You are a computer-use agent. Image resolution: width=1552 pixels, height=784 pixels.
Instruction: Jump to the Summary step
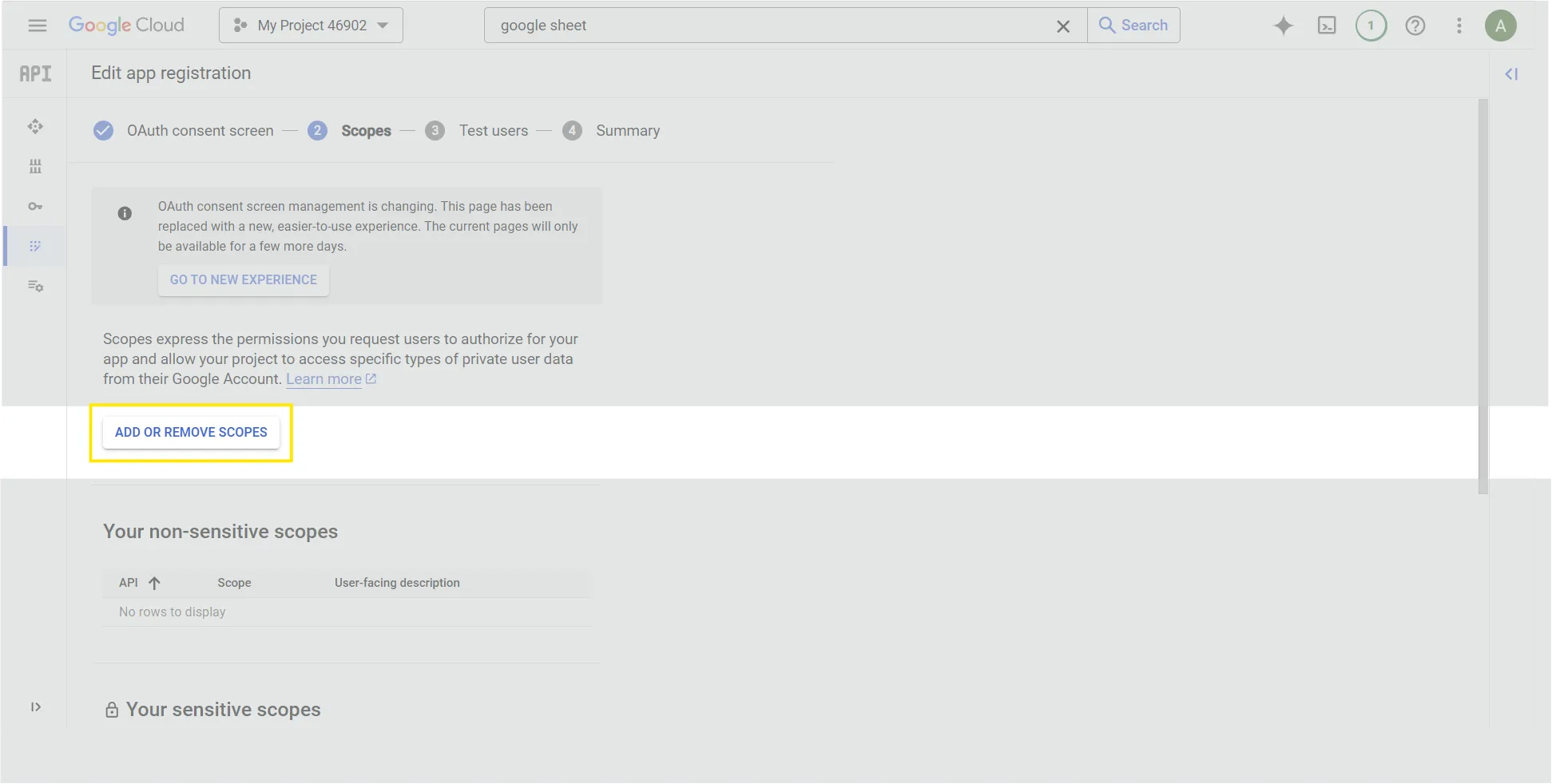point(611,130)
